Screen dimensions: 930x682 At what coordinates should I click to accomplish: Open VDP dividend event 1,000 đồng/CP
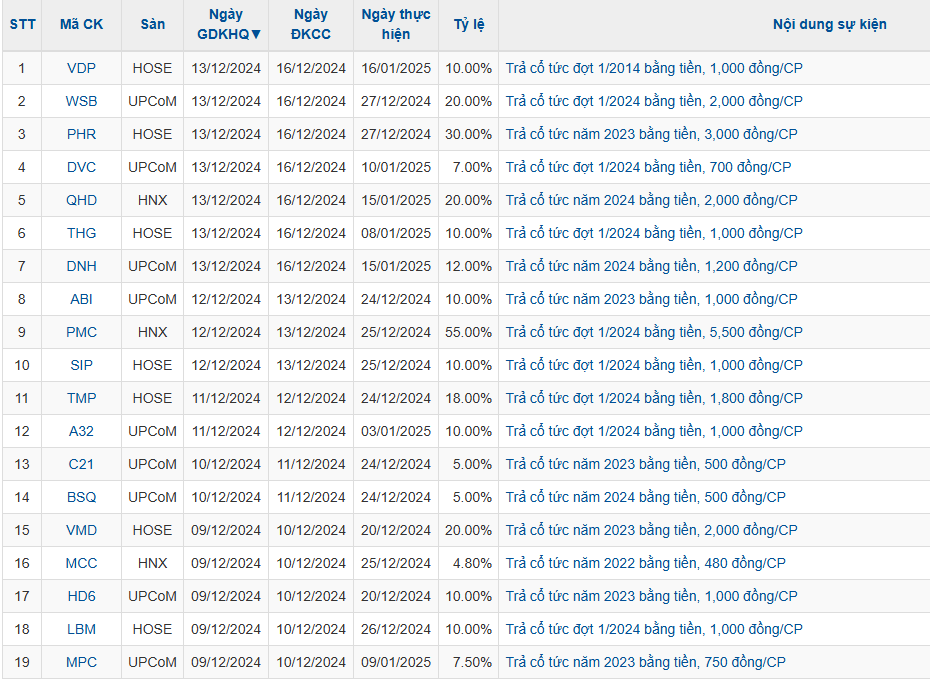click(x=653, y=68)
